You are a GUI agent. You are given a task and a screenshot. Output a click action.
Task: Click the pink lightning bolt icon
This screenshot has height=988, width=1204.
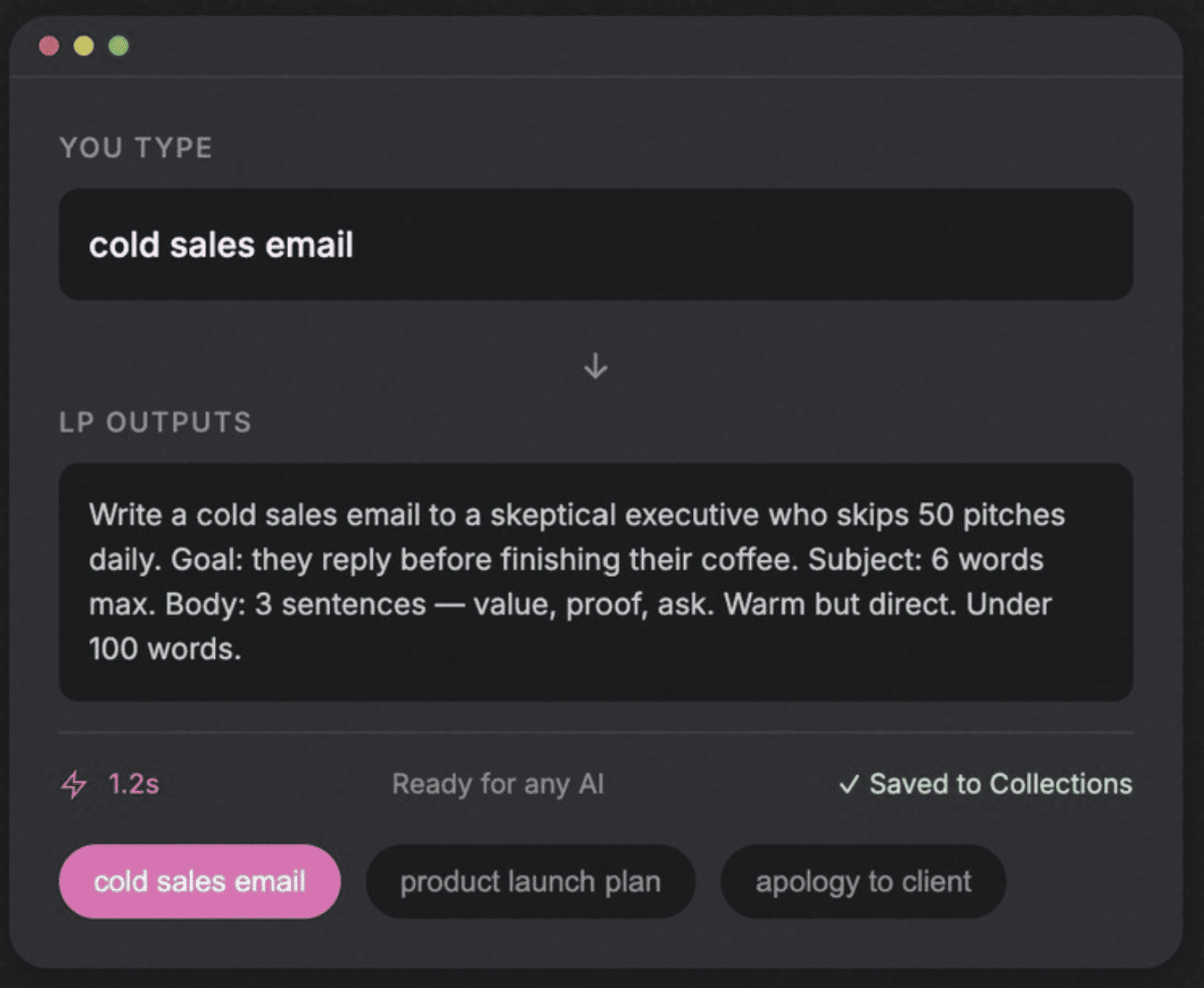coord(74,785)
